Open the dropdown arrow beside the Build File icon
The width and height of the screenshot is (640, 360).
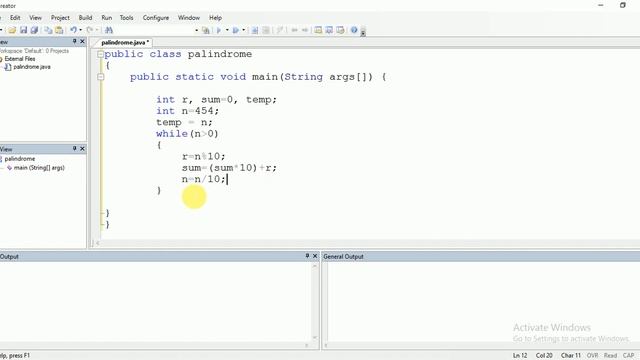196,30
